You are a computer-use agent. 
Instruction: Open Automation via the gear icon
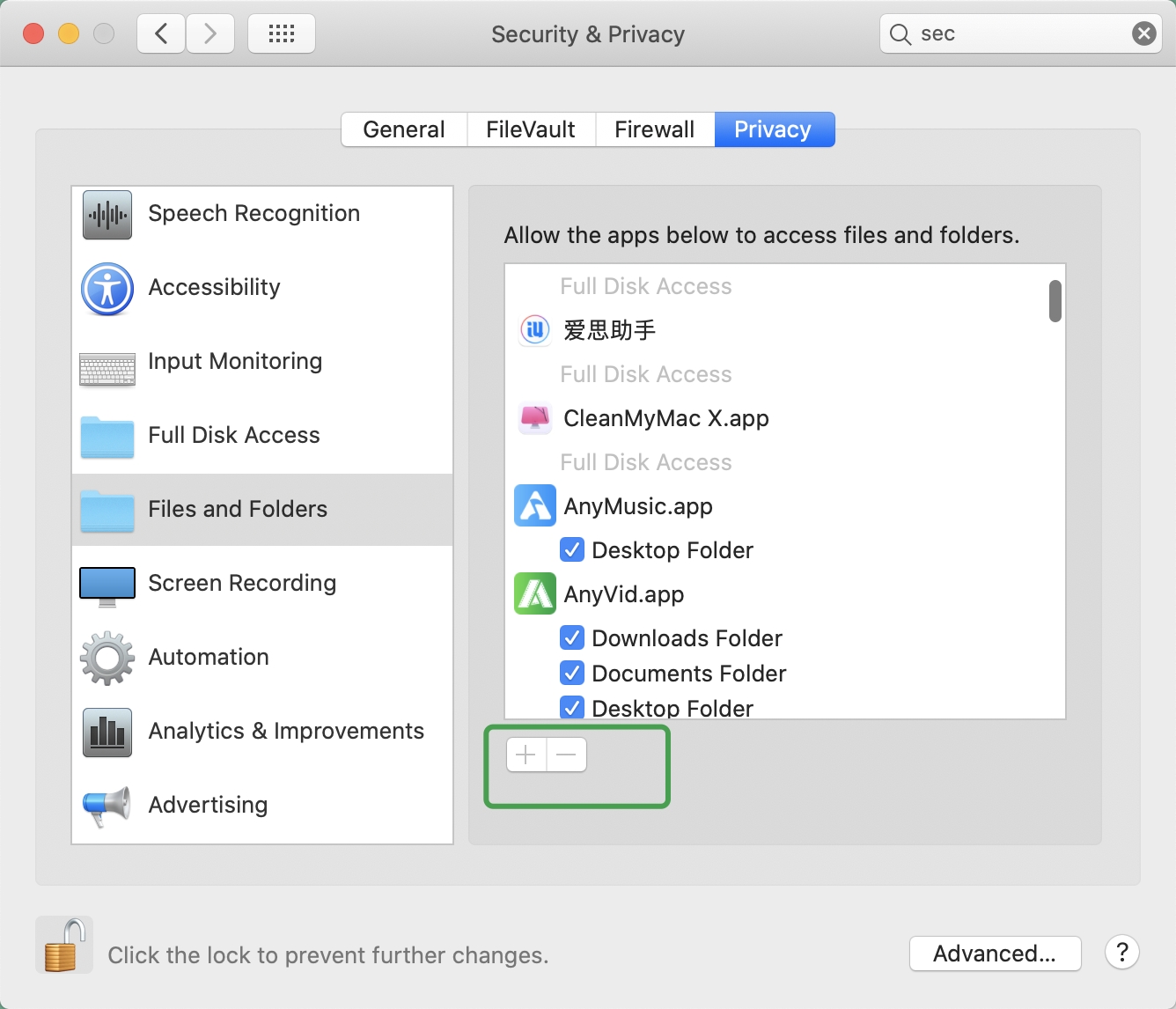pyautogui.click(x=107, y=658)
